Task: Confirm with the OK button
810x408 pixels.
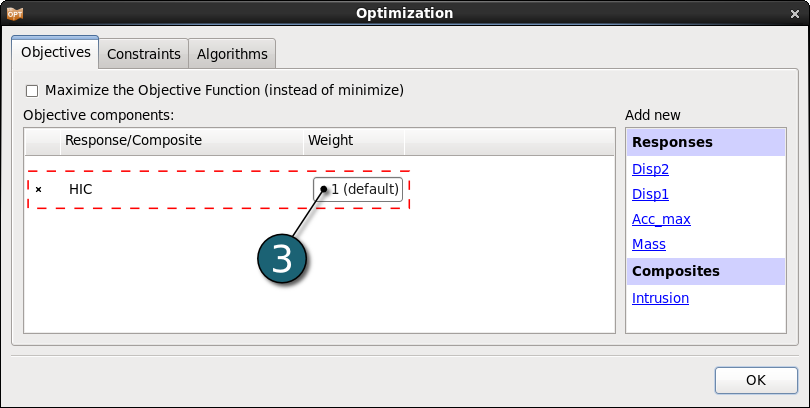Action: [756, 380]
